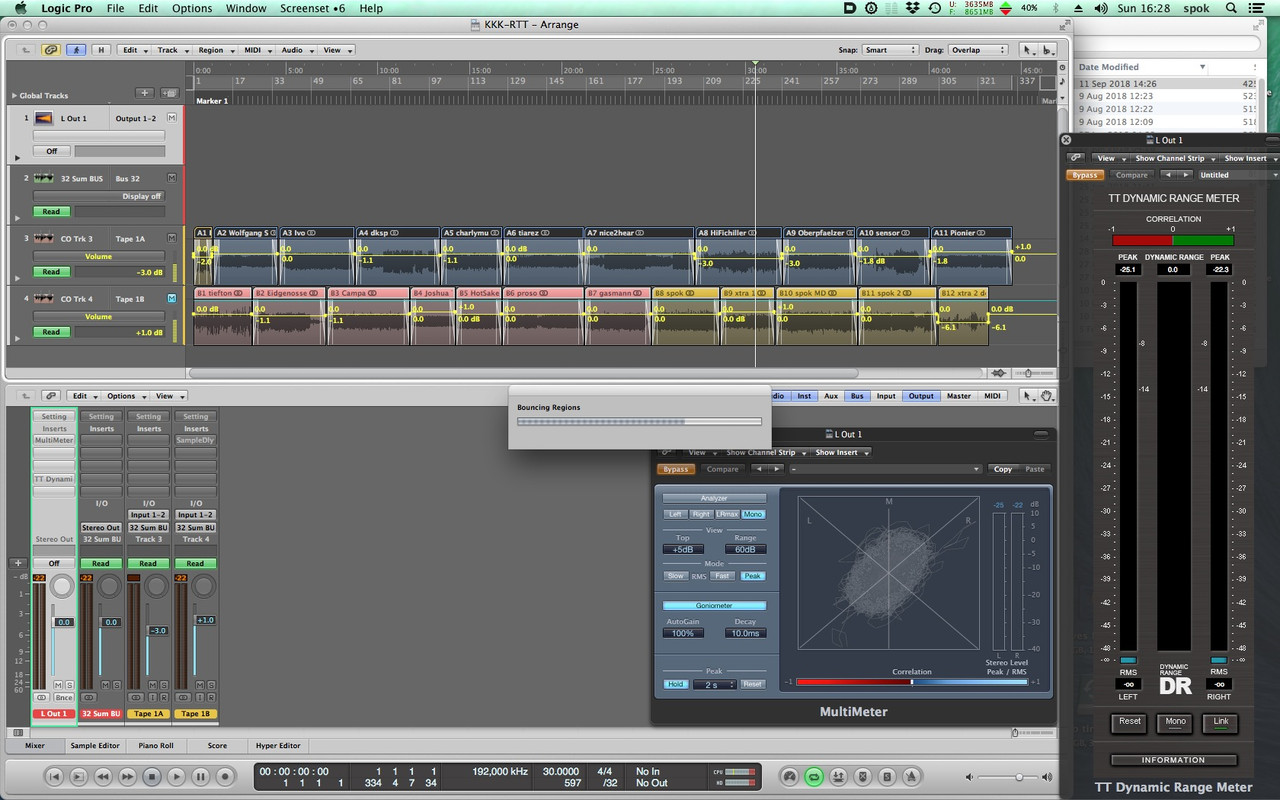
Task: Switch to the Score tab
Action: coord(217,745)
